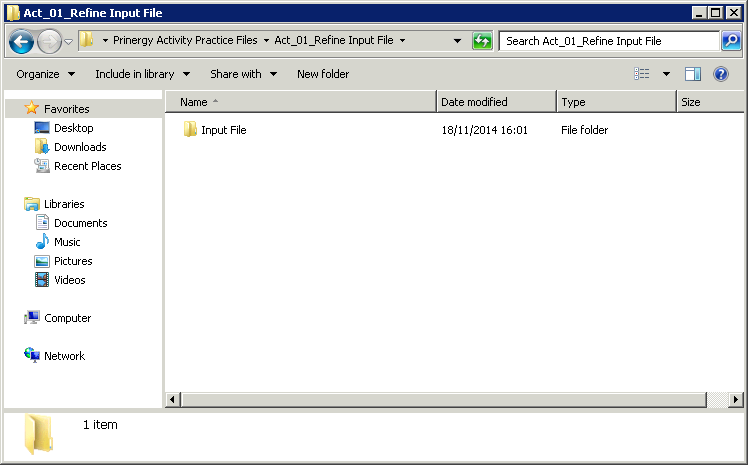The image size is (748, 465).
Task: Sort by Size column header
Action: coord(710,102)
